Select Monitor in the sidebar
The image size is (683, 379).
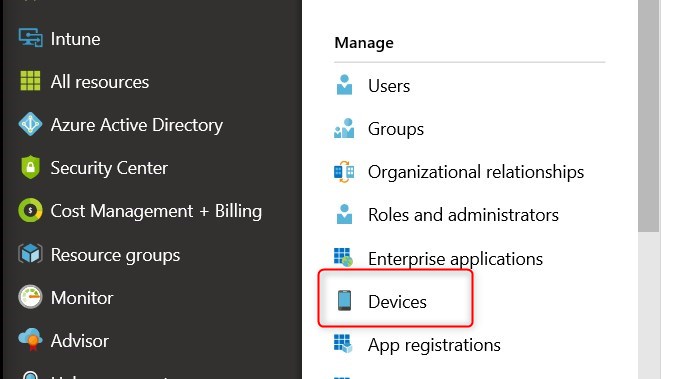[82, 298]
